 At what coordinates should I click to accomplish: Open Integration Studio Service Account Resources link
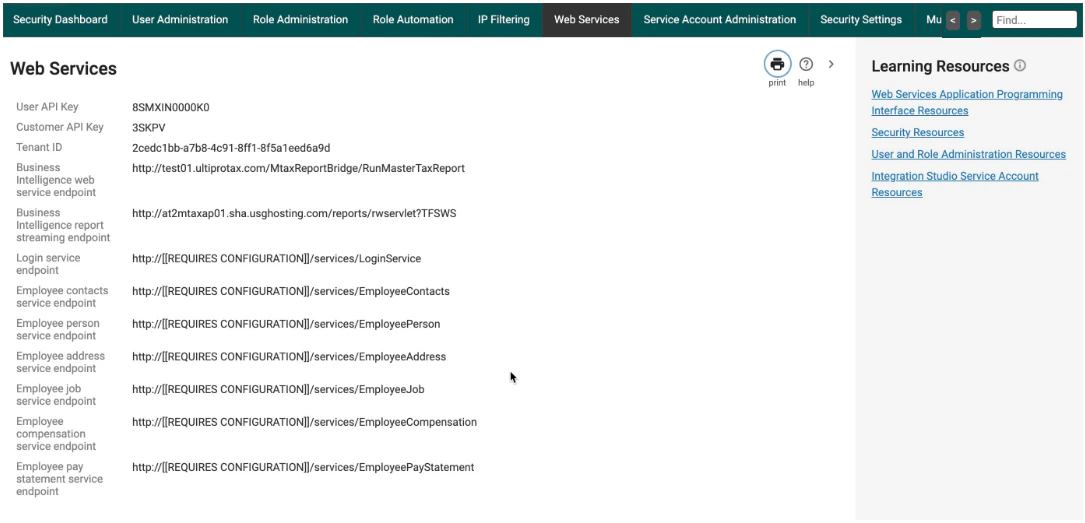pyautogui.click(x=955, y=184)
